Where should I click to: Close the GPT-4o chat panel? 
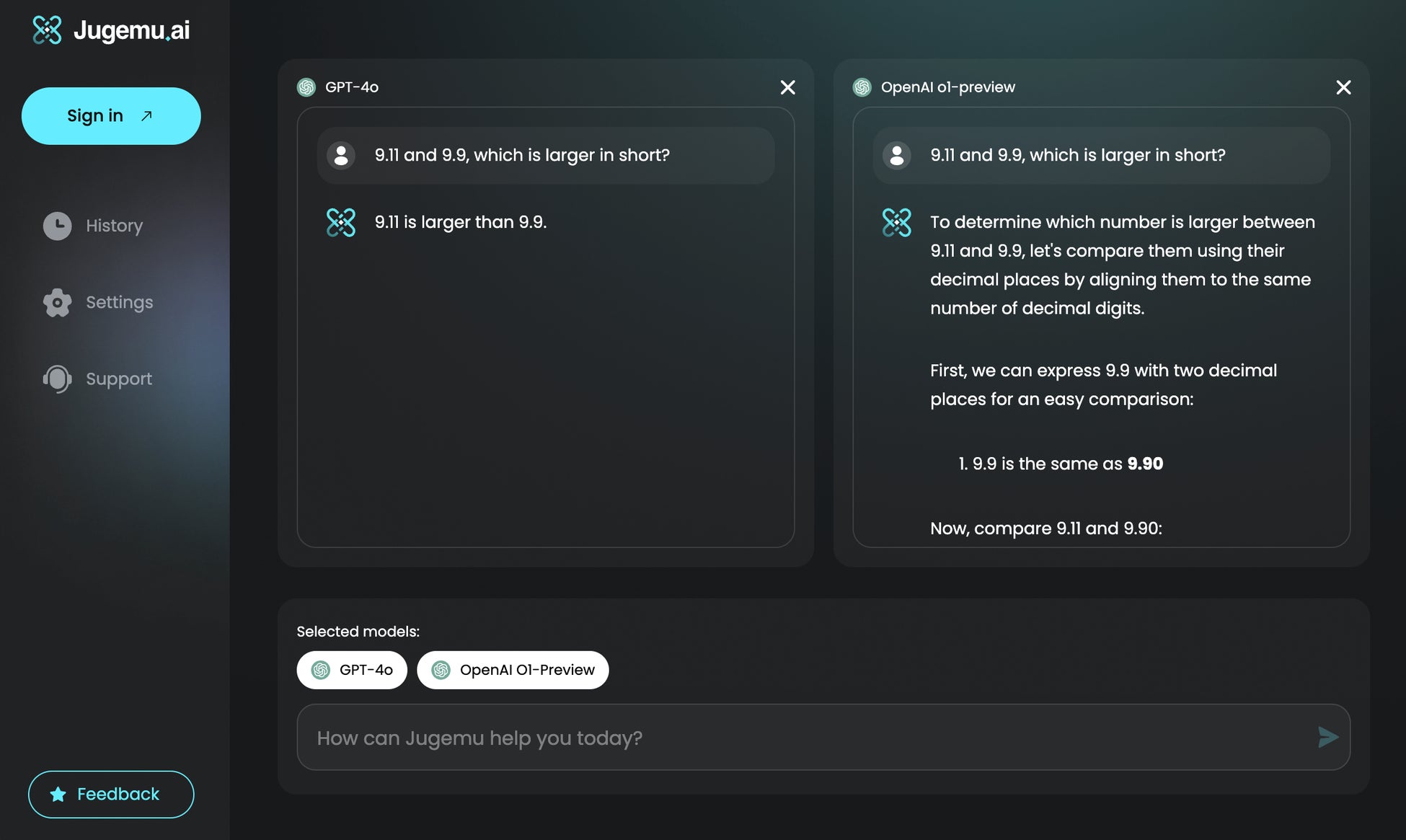pyautogui.click(x=787, y=87)
